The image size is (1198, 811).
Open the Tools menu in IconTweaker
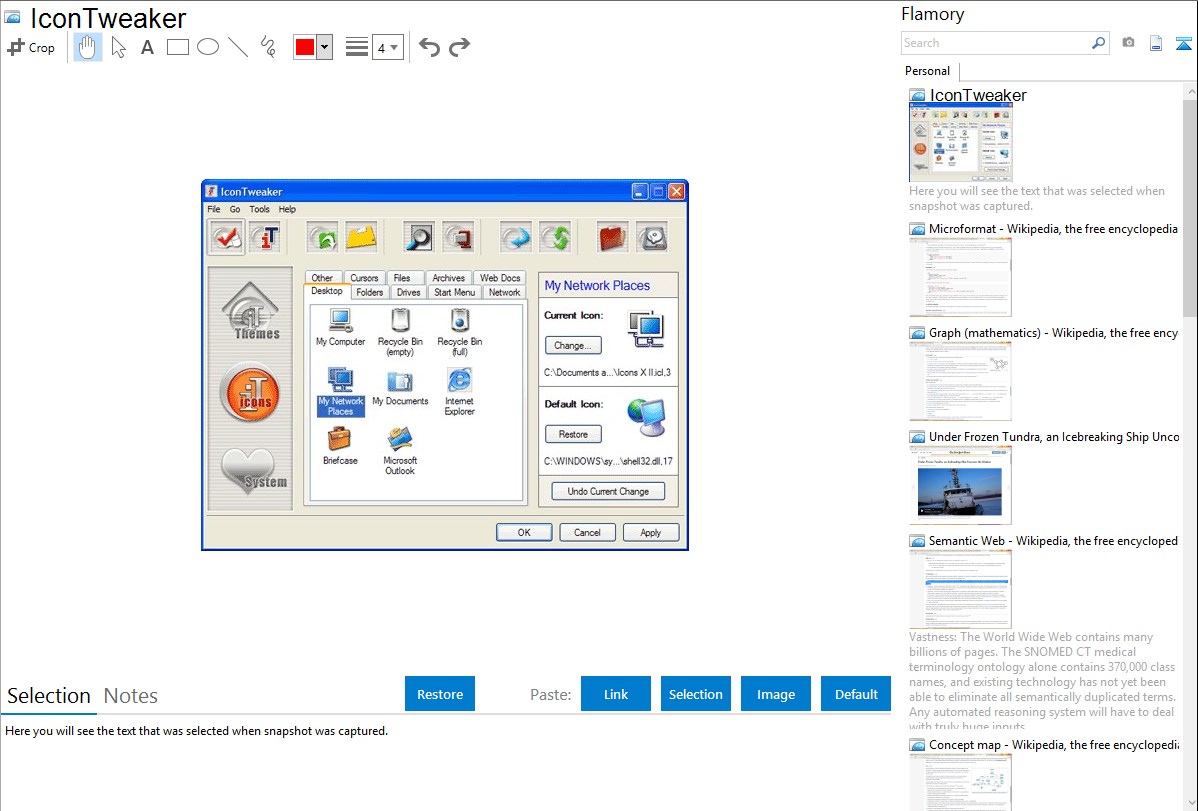click(x=259, y=209)
